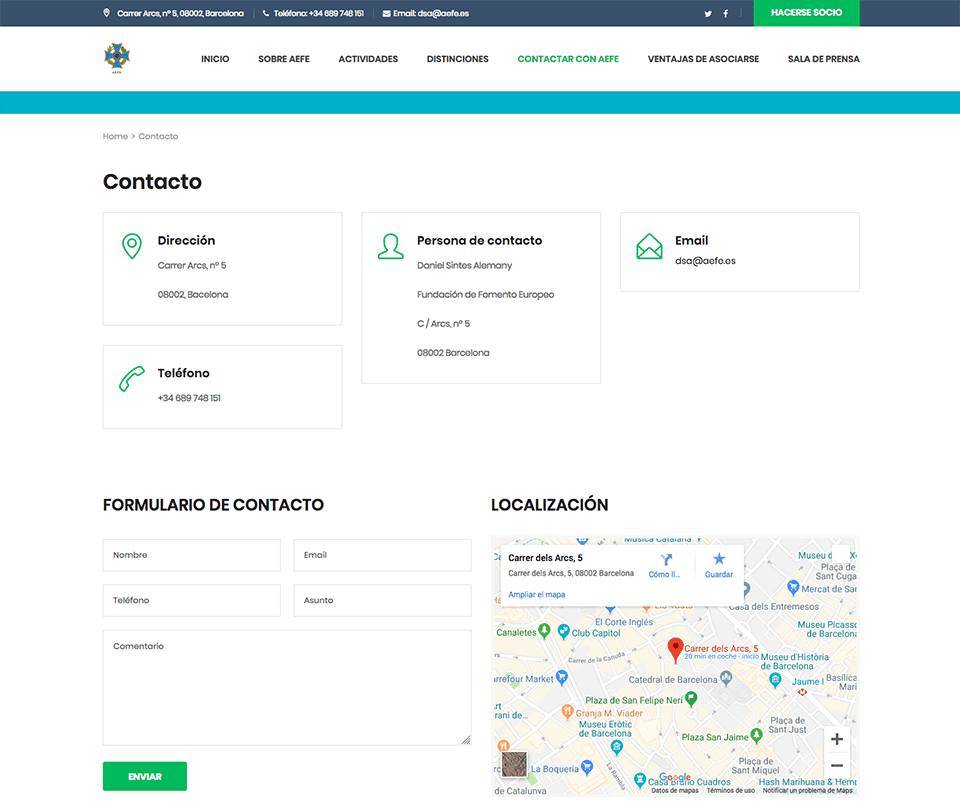Zoom out the map with minus button
This screenshot has height=807, width=960.
(x=837, y=766)
